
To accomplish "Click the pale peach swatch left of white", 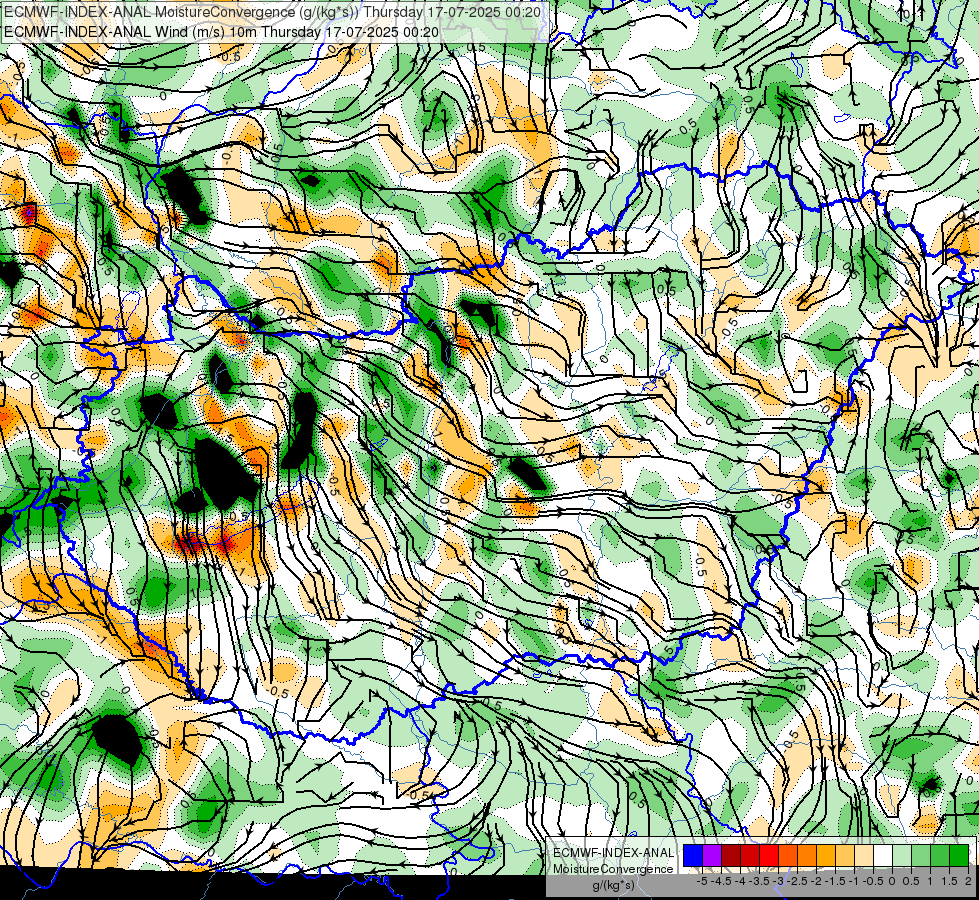I will [x=864, y=855].
